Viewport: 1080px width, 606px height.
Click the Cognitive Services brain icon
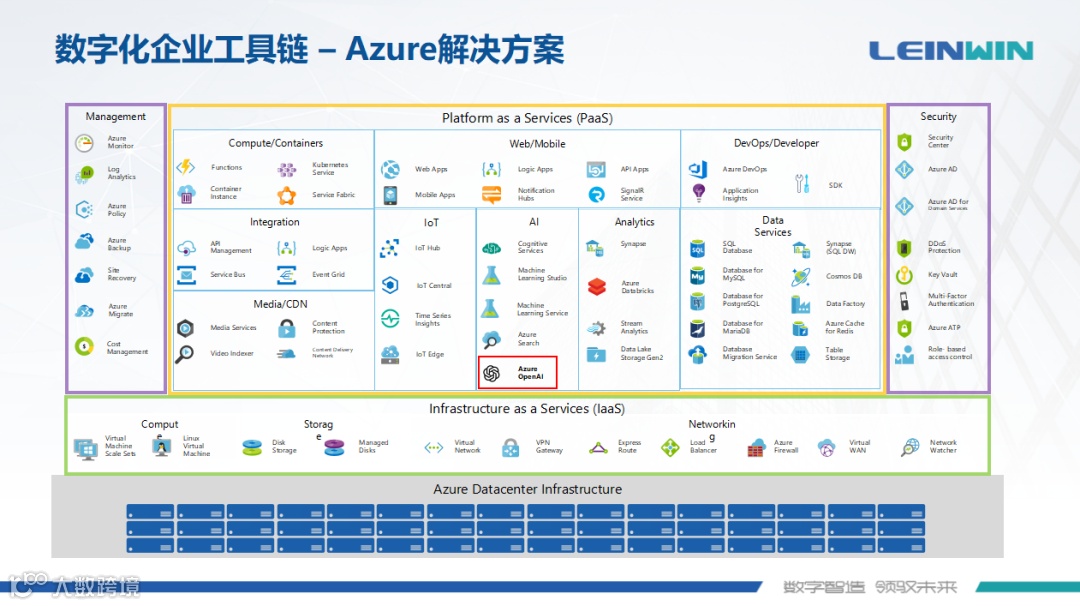[491, 248]
